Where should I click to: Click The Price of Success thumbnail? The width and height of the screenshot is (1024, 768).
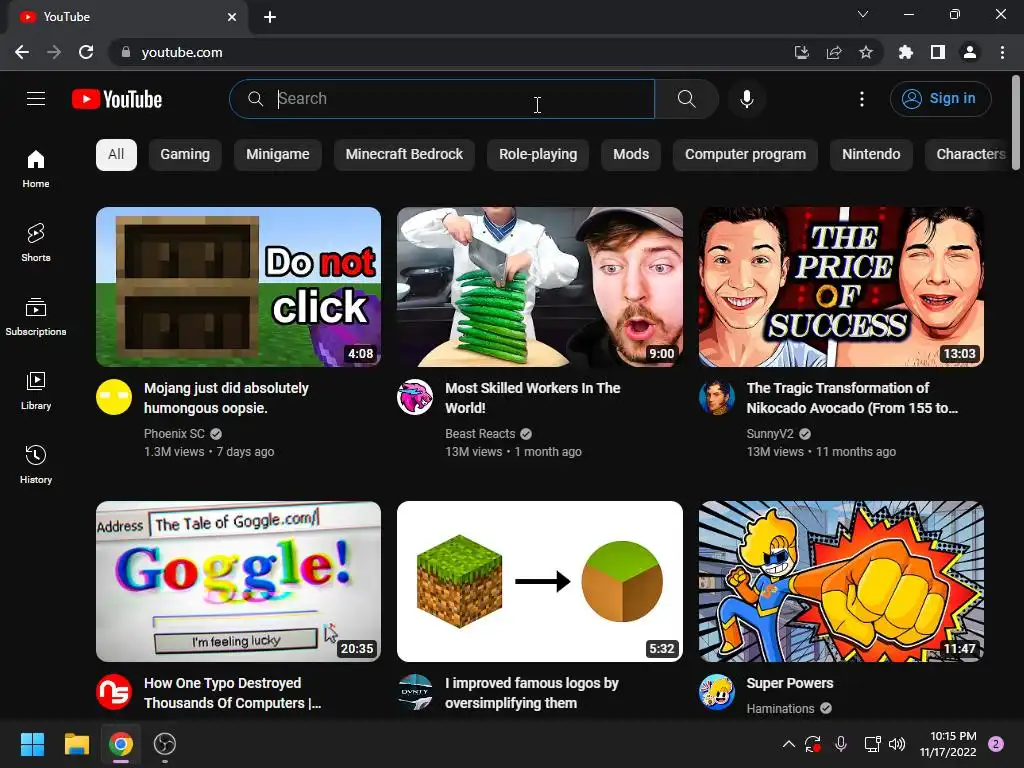pyautogui.click(x=841, y=287)
